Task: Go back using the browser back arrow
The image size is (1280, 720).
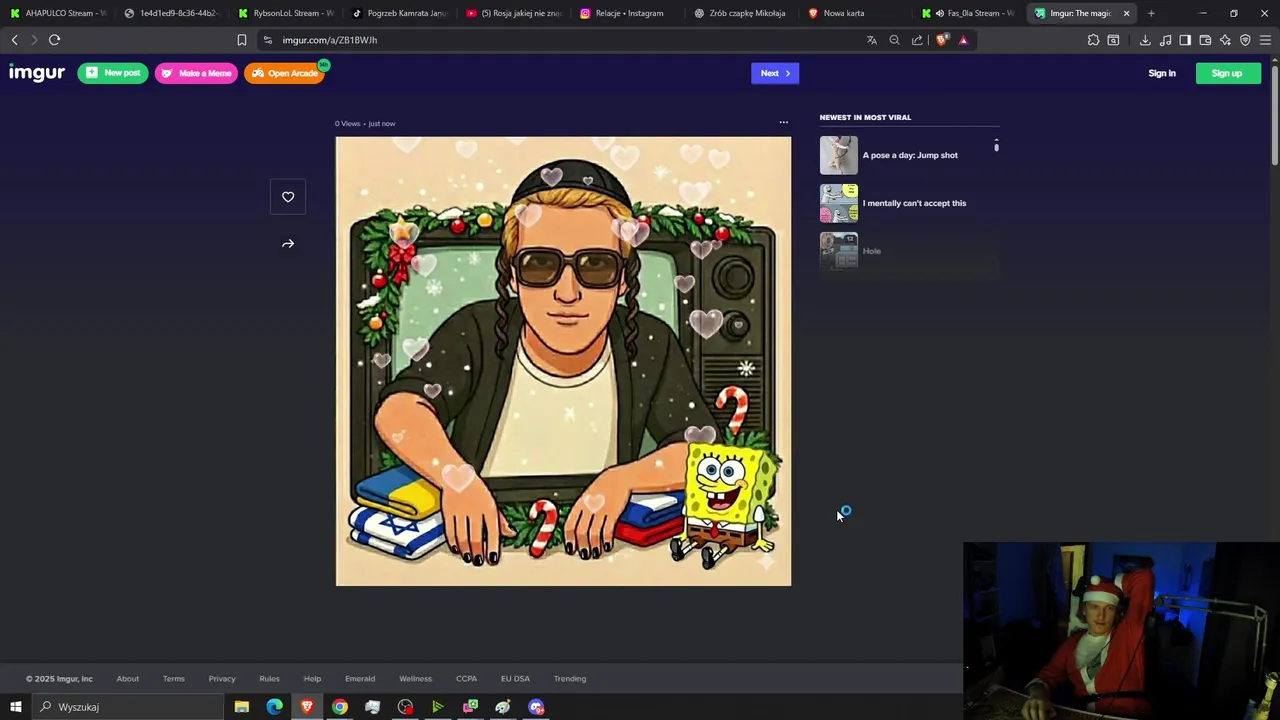Action: (14, 40)
